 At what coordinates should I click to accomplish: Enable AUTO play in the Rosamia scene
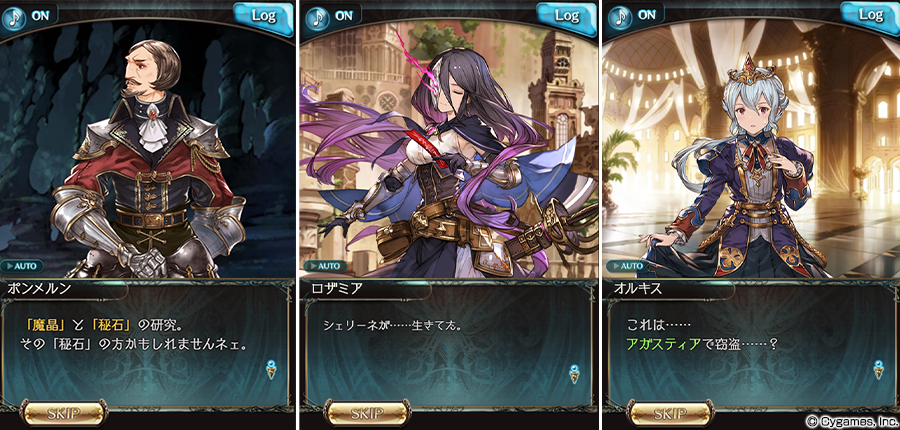pyautogui.click(x=325, y=266)
